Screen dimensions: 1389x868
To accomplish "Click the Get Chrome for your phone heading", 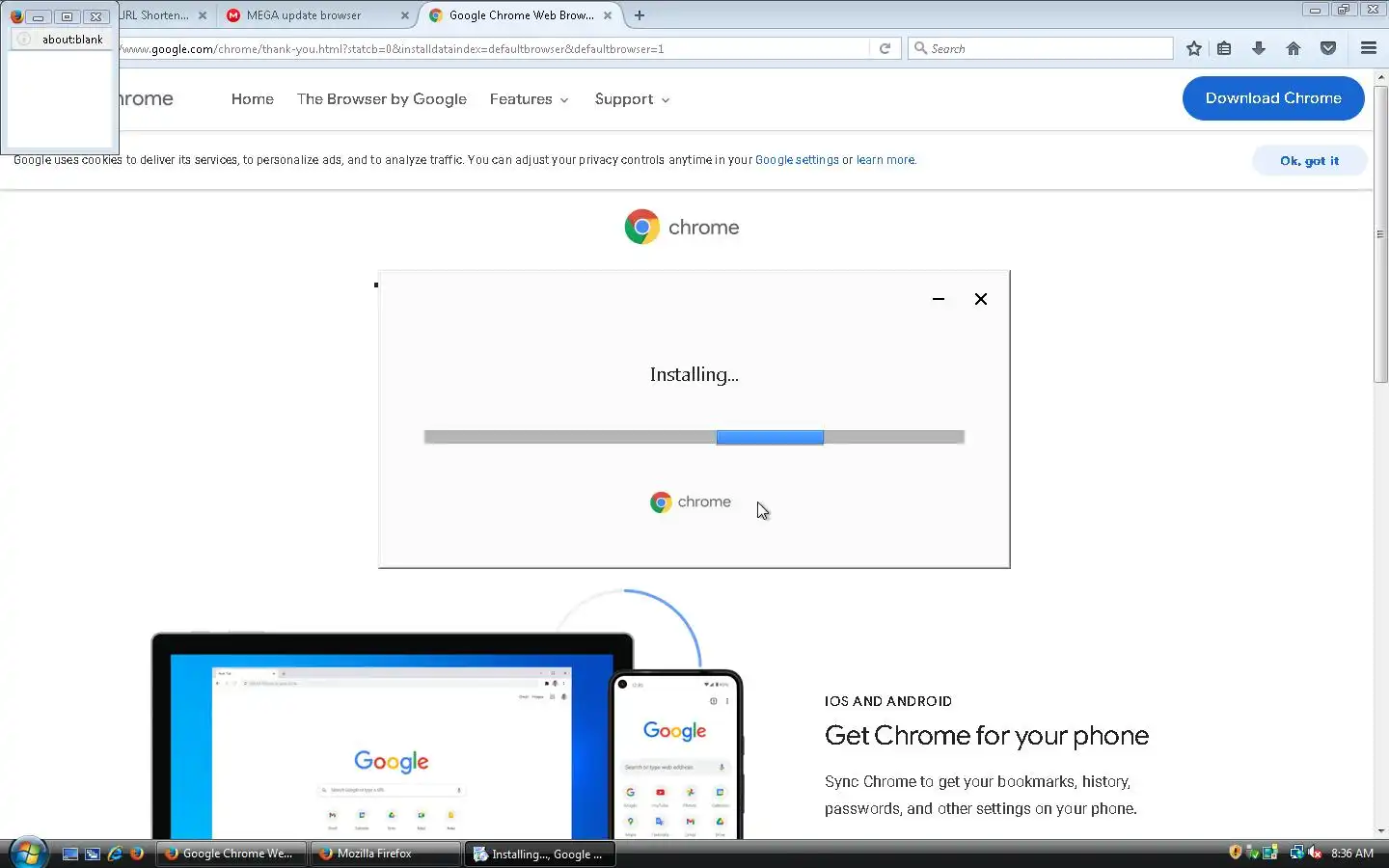I will (987, 736).
